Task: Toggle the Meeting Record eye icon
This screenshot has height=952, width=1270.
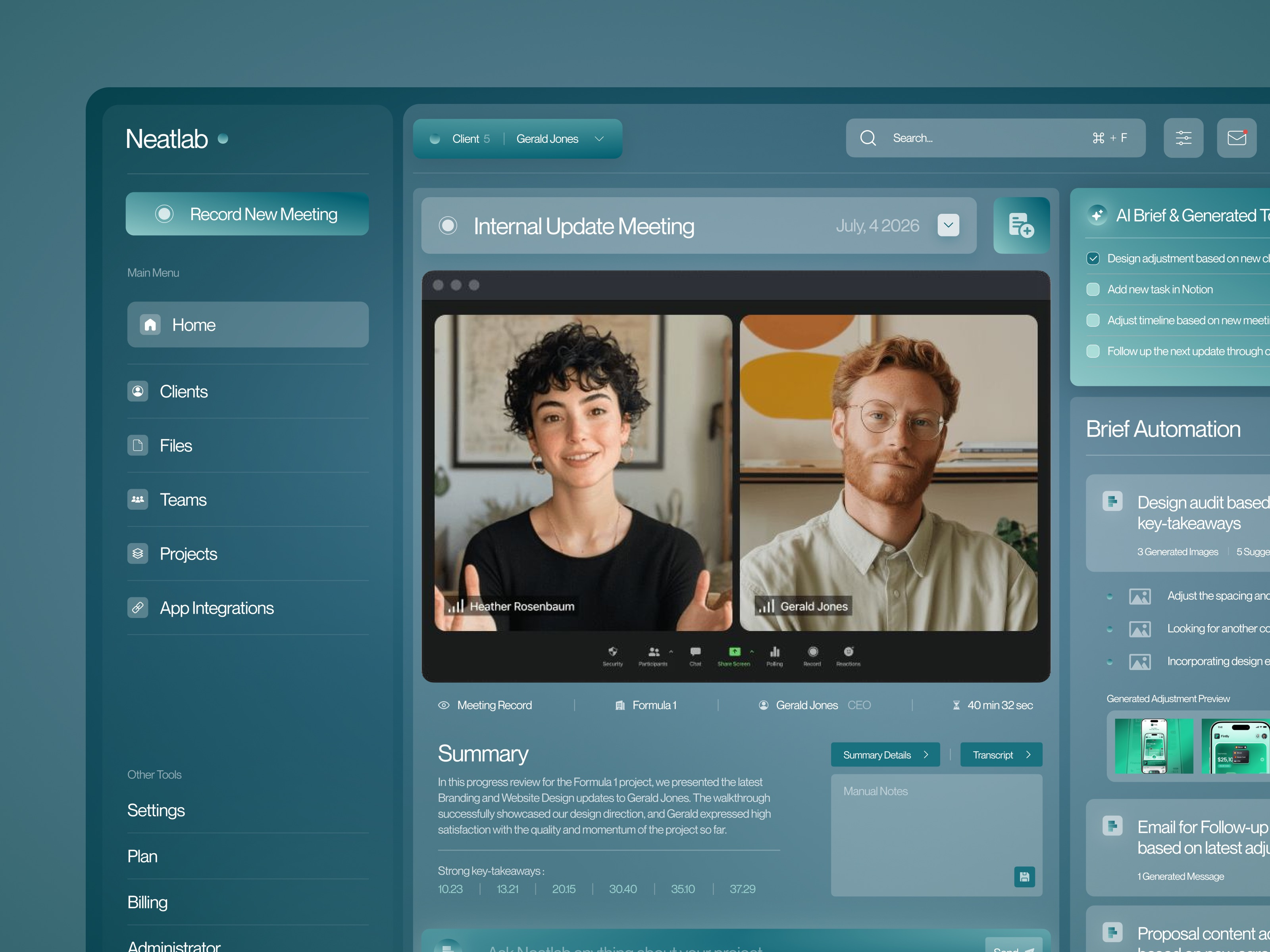Action: (x=444, y=705)
